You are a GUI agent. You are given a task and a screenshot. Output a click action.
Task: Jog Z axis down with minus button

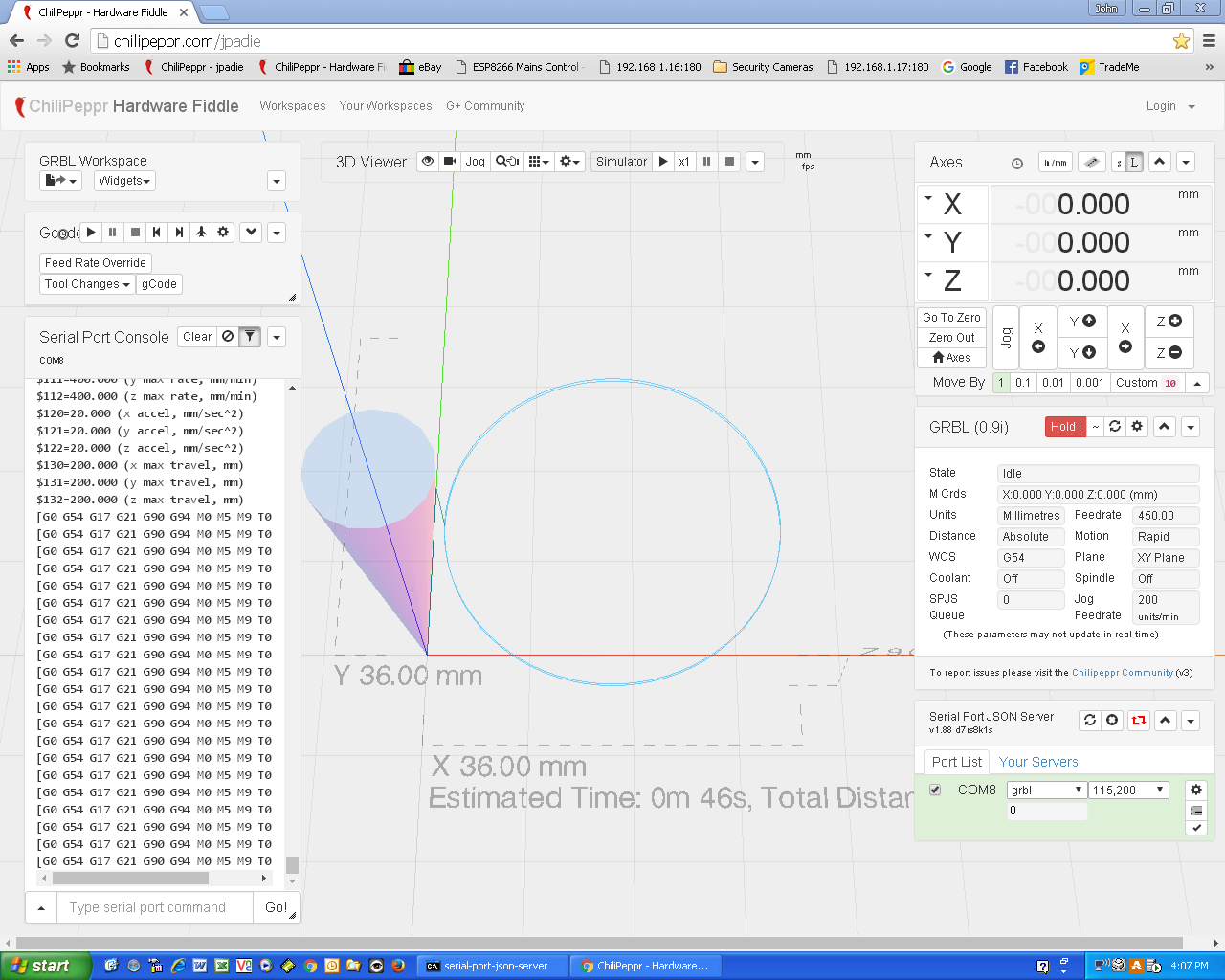coord(1169,353)
